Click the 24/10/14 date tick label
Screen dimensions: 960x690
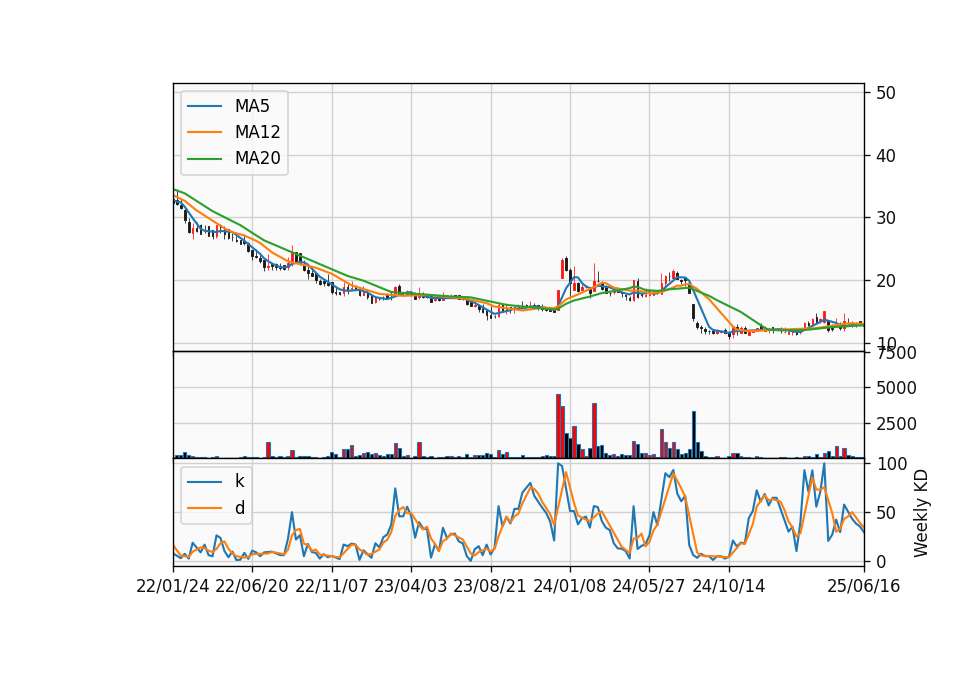tap(729, 586)
